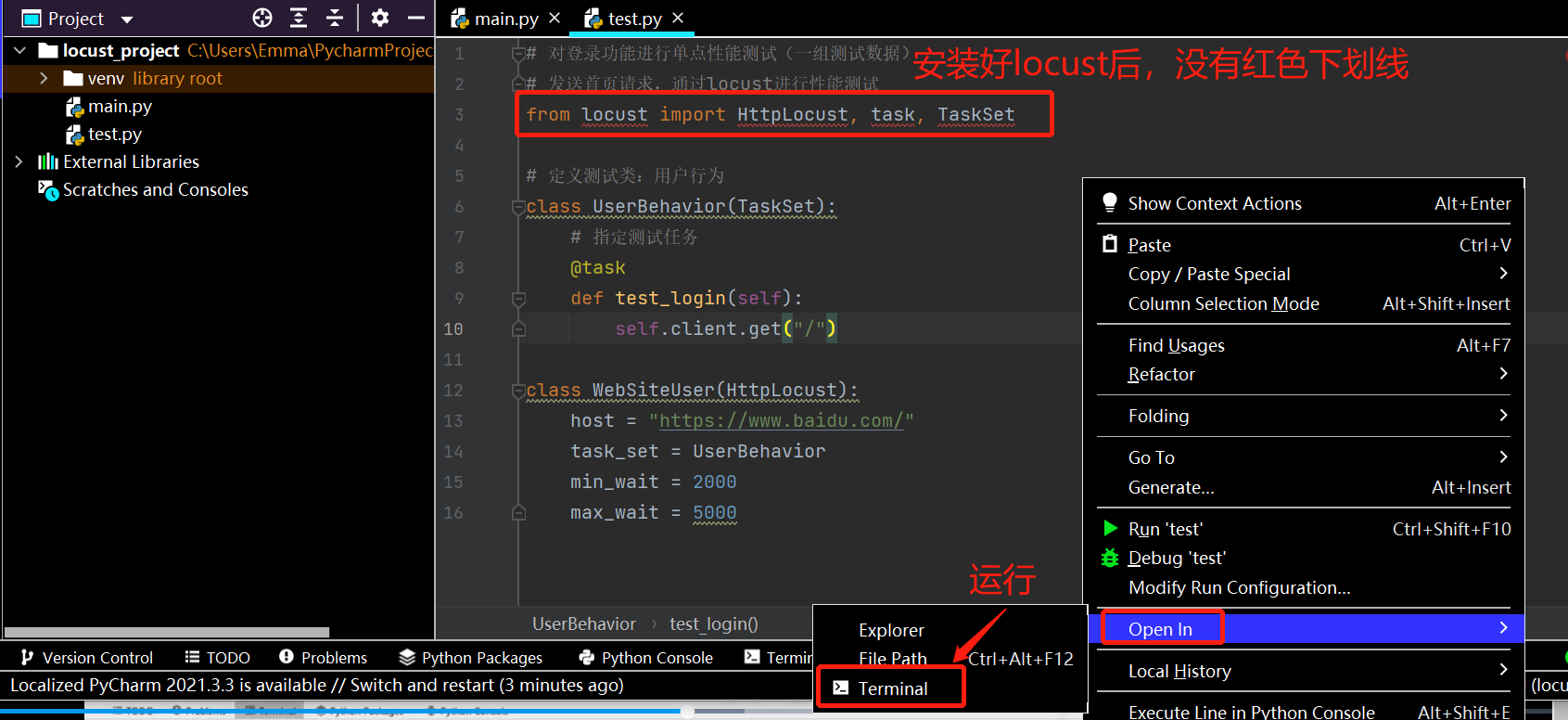Click the Localized PyCharm update status message
Image resolution: width=1568 pixels, height=720 pixels.
click(x=317, y=685)
